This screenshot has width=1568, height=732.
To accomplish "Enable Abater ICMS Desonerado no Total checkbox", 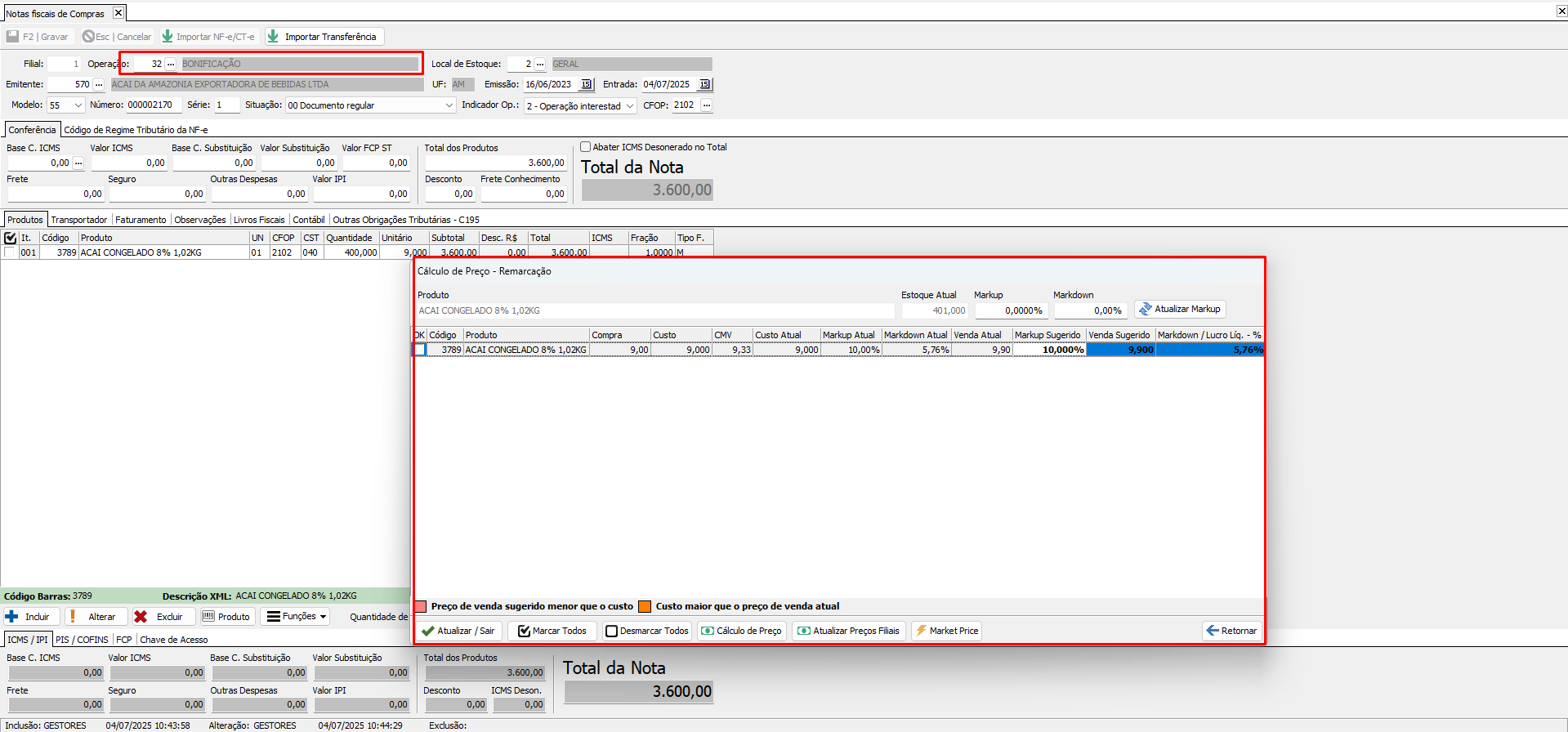I will click(586, 147).
